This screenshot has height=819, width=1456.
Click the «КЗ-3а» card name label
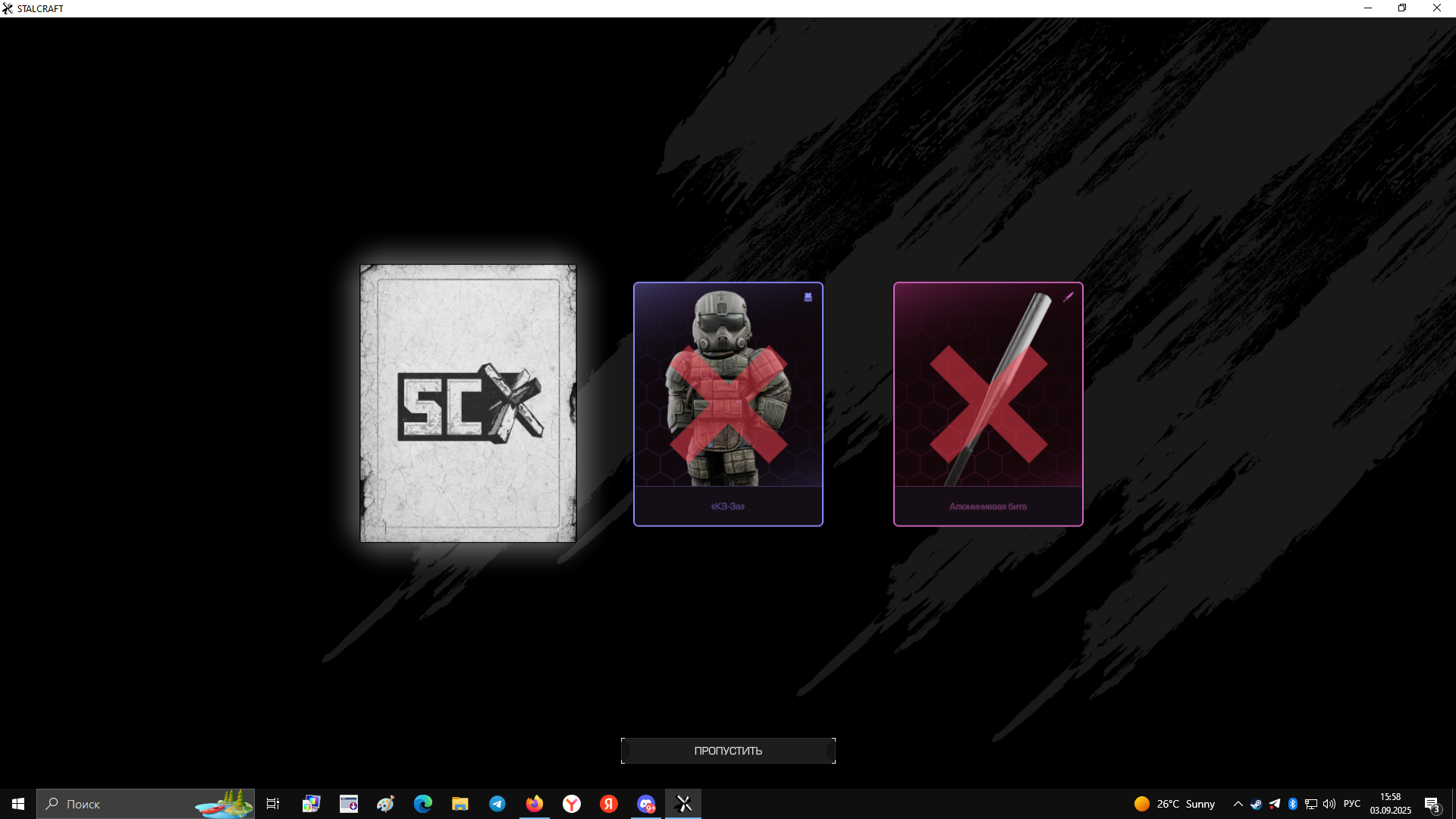pyautogui.click(x=728, y=507)
